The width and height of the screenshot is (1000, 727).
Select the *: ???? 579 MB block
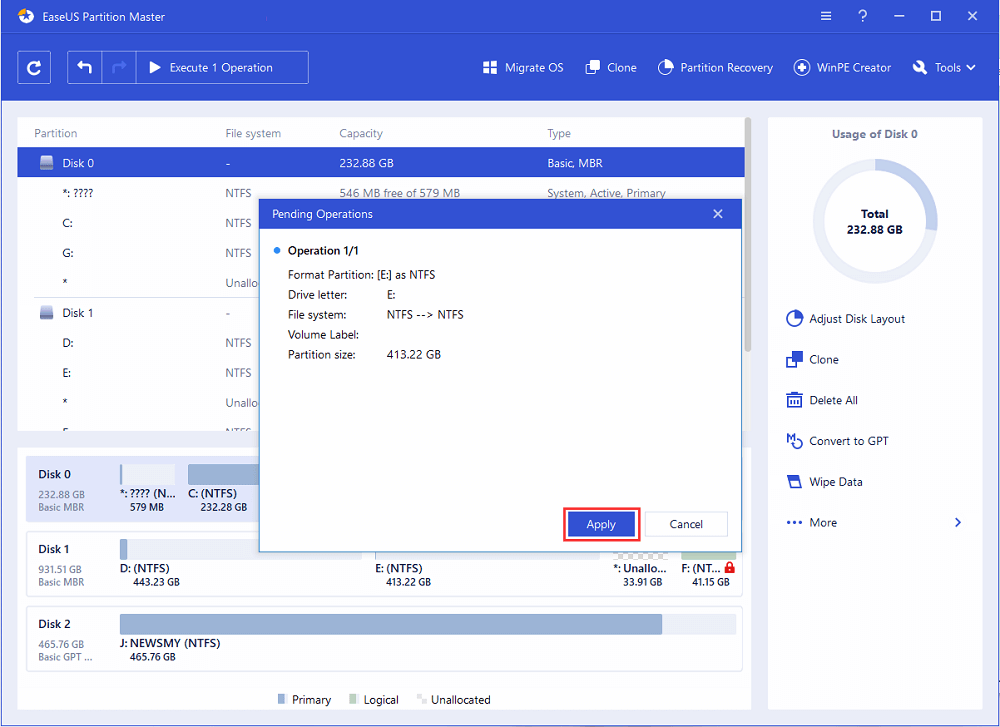point(147,489)
